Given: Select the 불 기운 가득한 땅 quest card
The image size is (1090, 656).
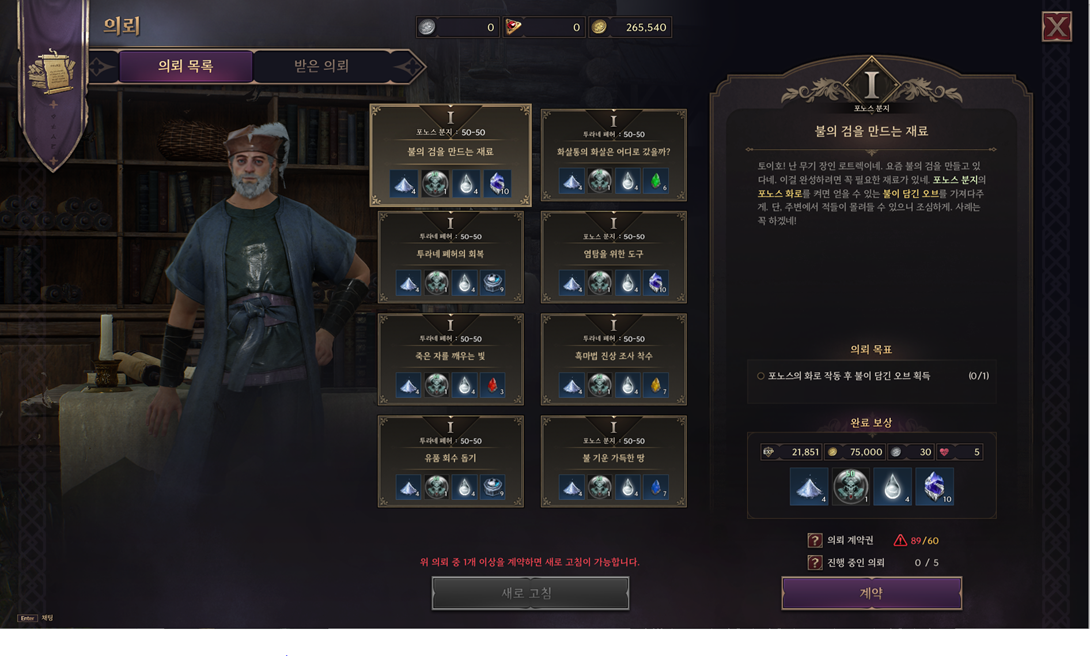Looking at the screenshot, I should coord(614,461).
